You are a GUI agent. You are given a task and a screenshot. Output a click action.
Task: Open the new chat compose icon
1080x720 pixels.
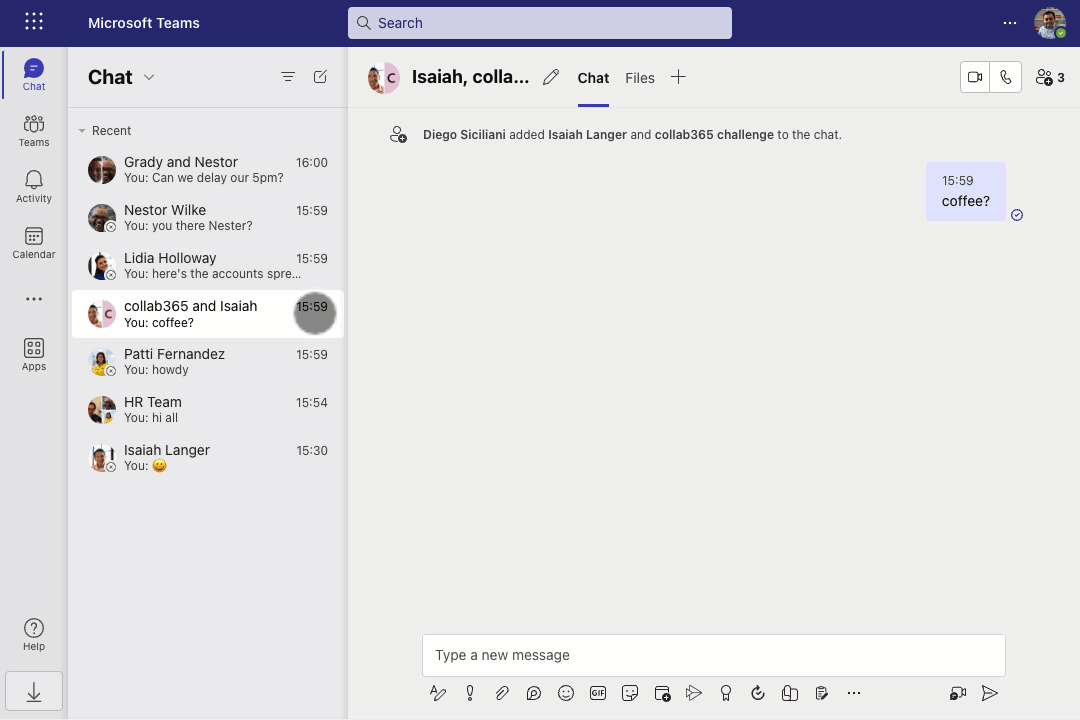click(320, 76)
